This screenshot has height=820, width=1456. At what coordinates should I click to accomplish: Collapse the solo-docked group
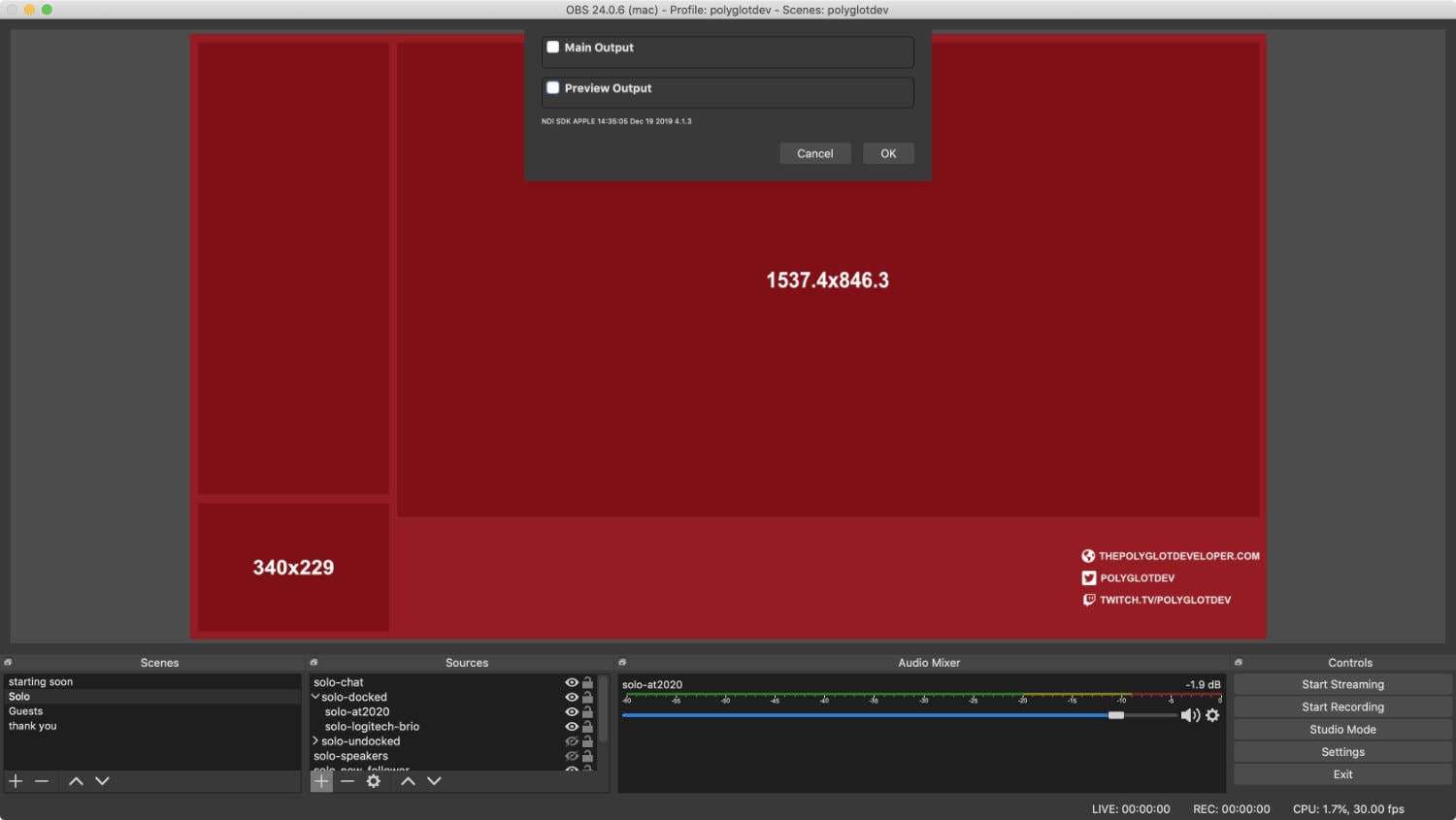(x=315, y=697)
